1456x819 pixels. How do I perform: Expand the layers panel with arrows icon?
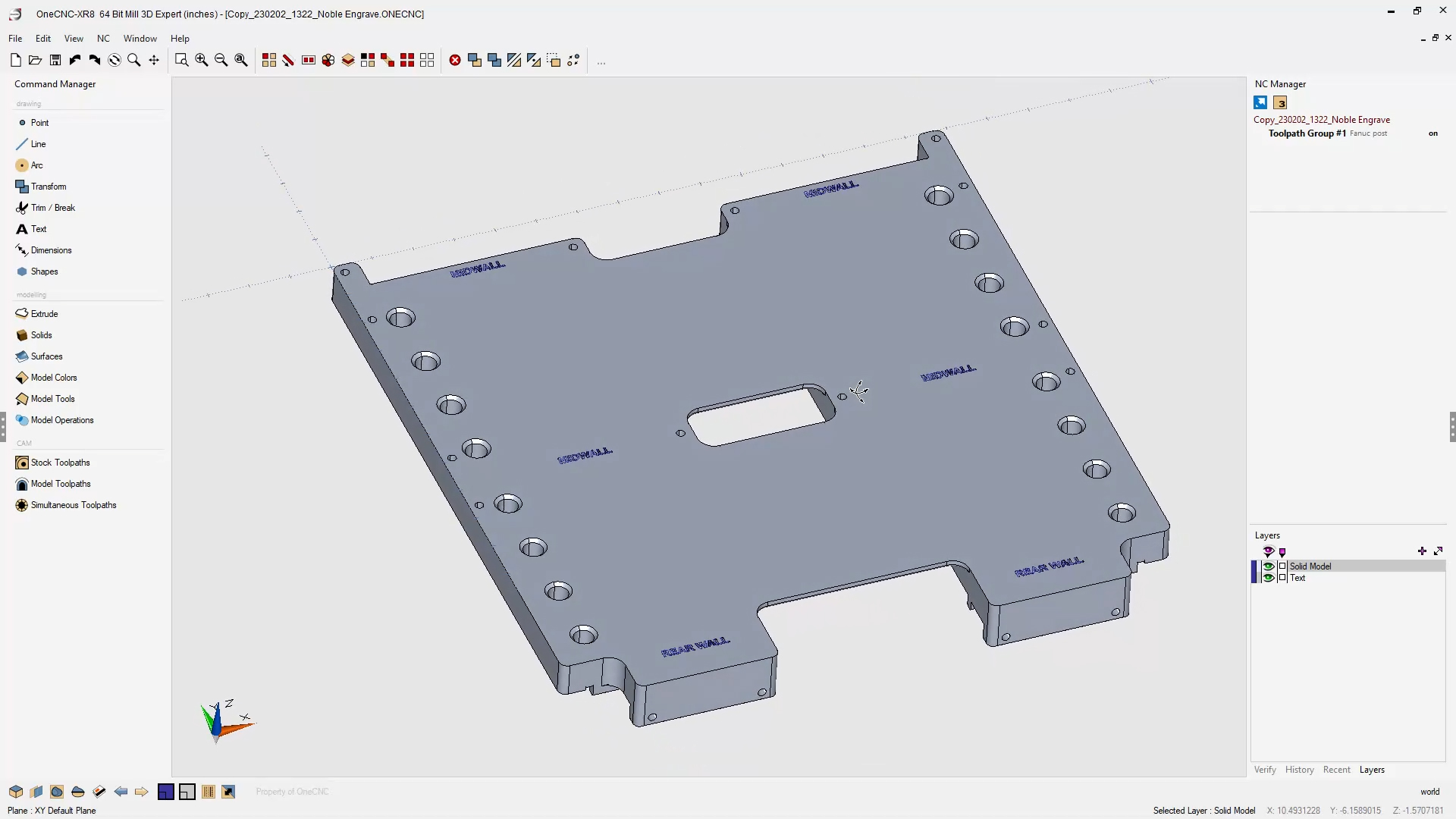tap(1439, 551)
